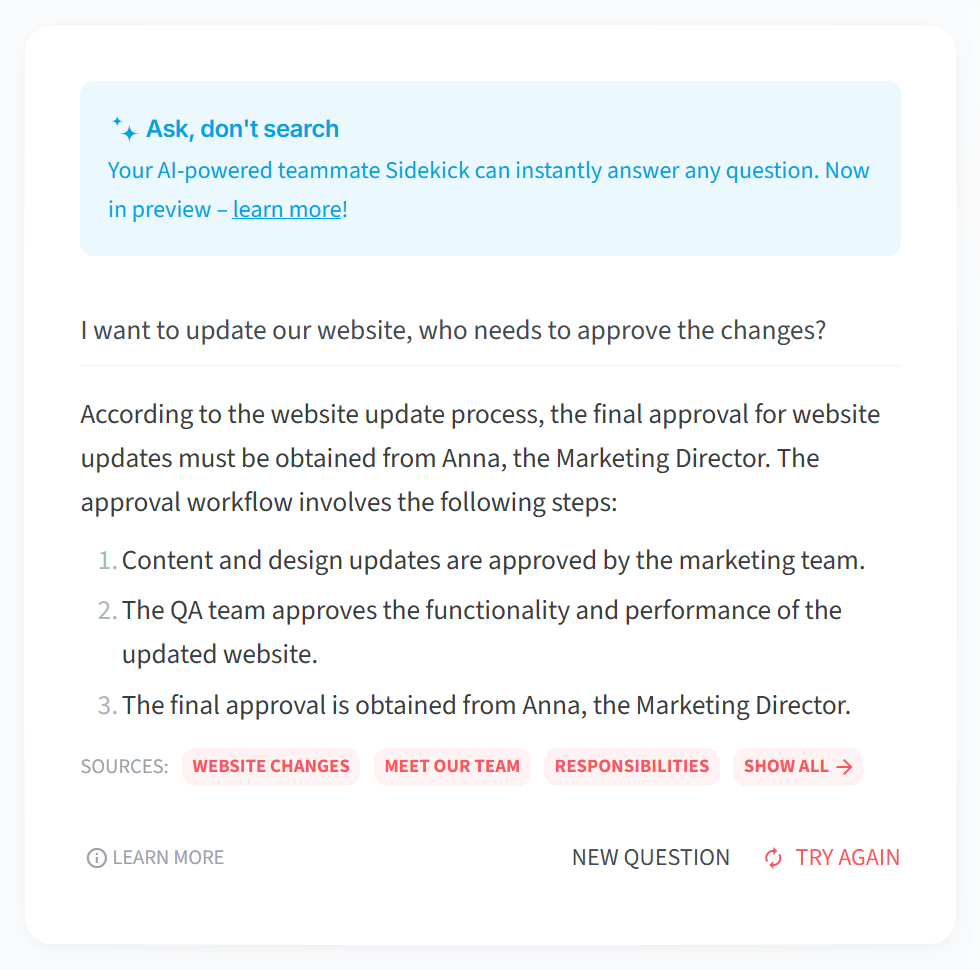Click the info circle icon at bottom

click(x=96, y=858)
